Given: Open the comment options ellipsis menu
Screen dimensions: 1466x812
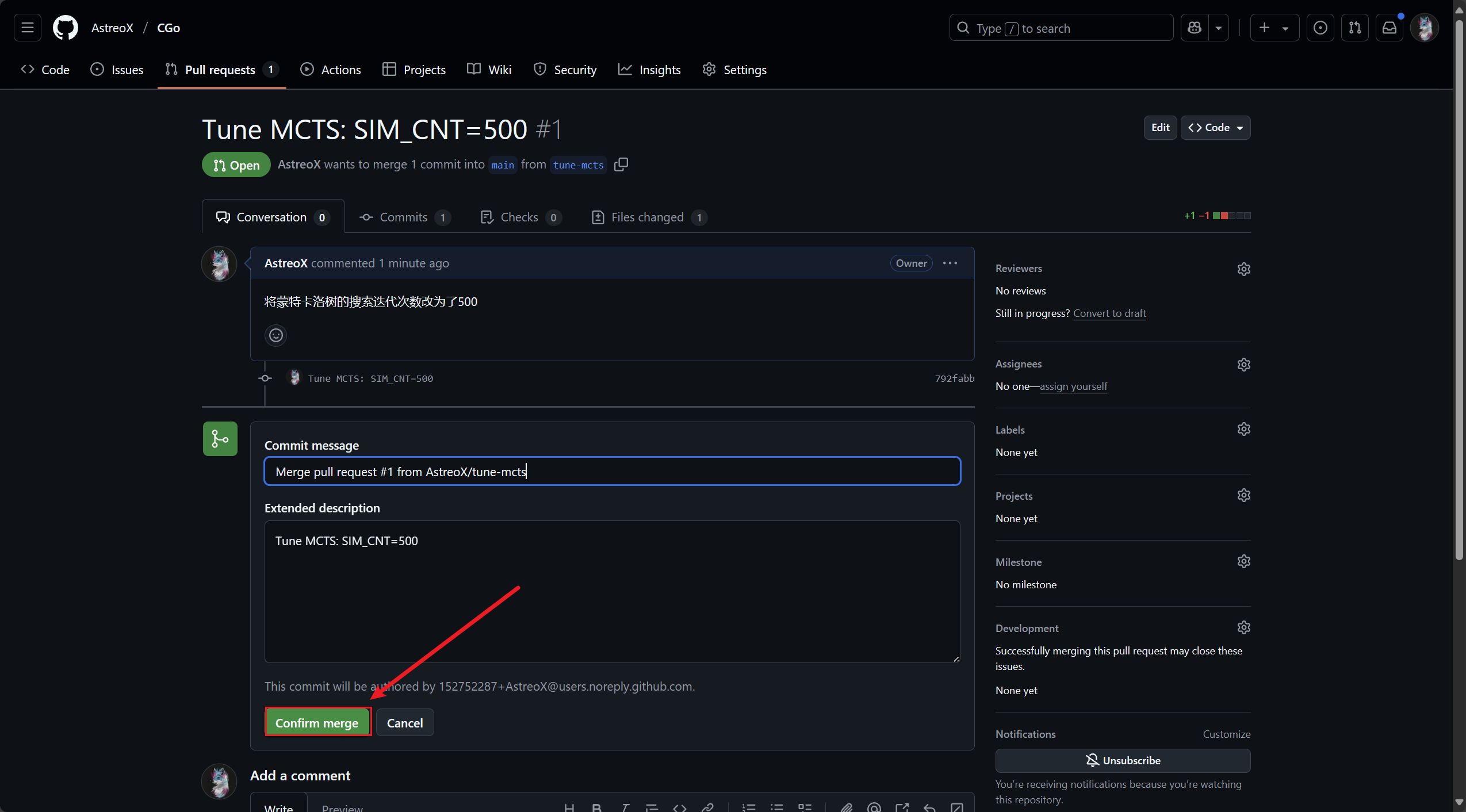Looking at the screenshot, I should 950,263.
